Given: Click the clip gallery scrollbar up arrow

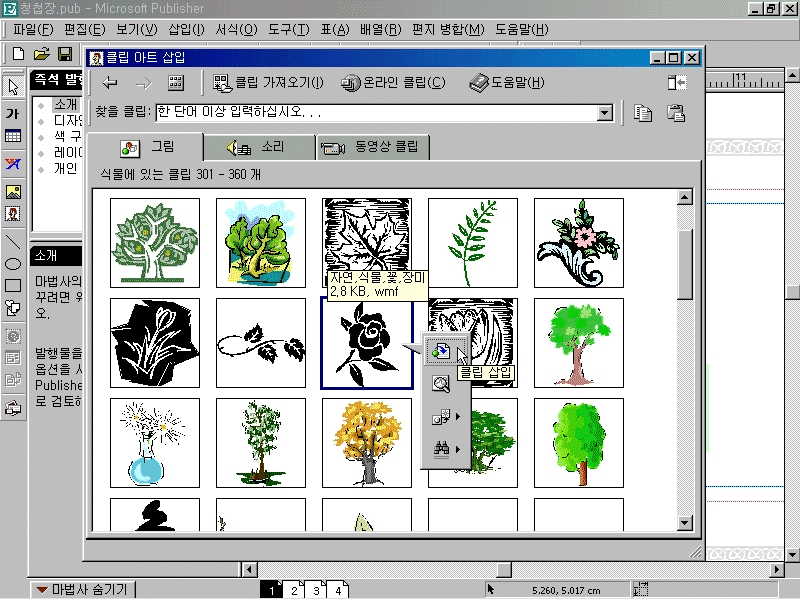Looking at the screenshot, I should point(685,197).
